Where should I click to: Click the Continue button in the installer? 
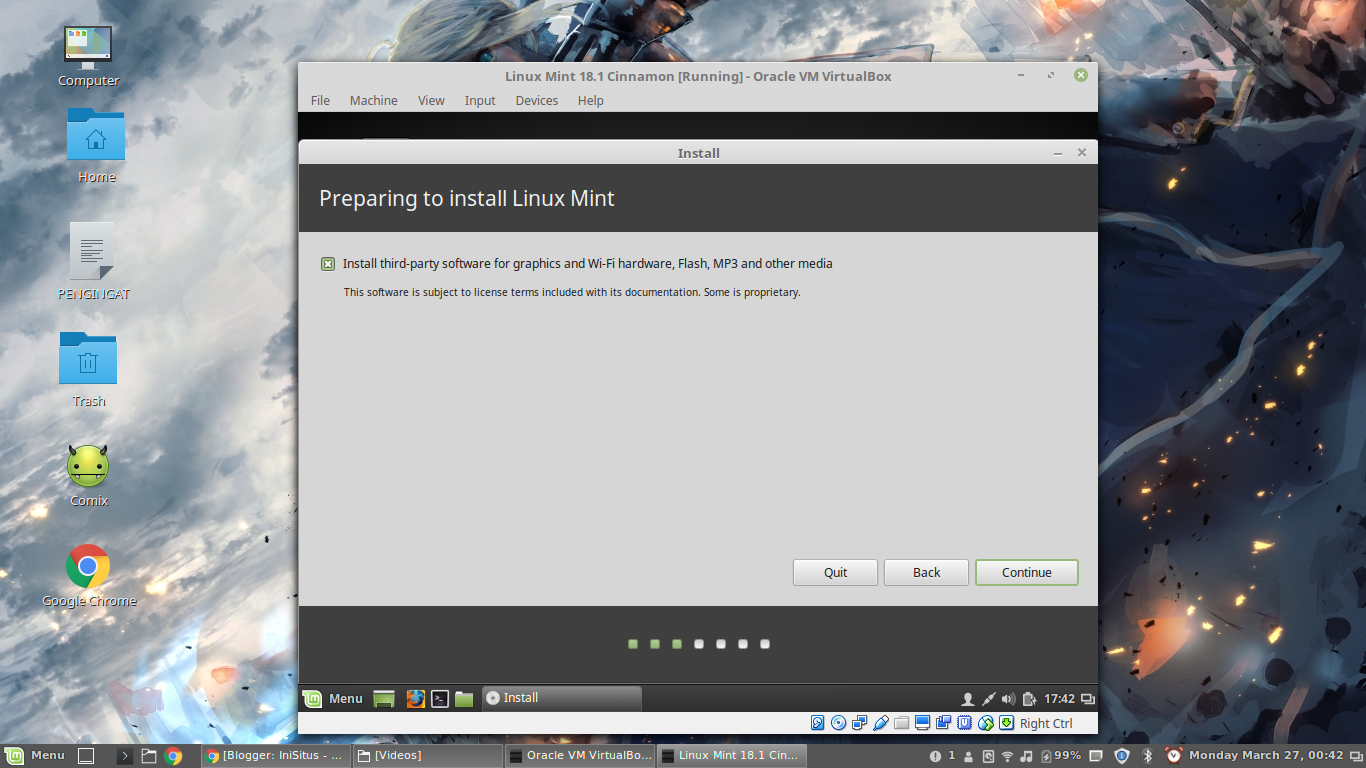coord(1027,572)
